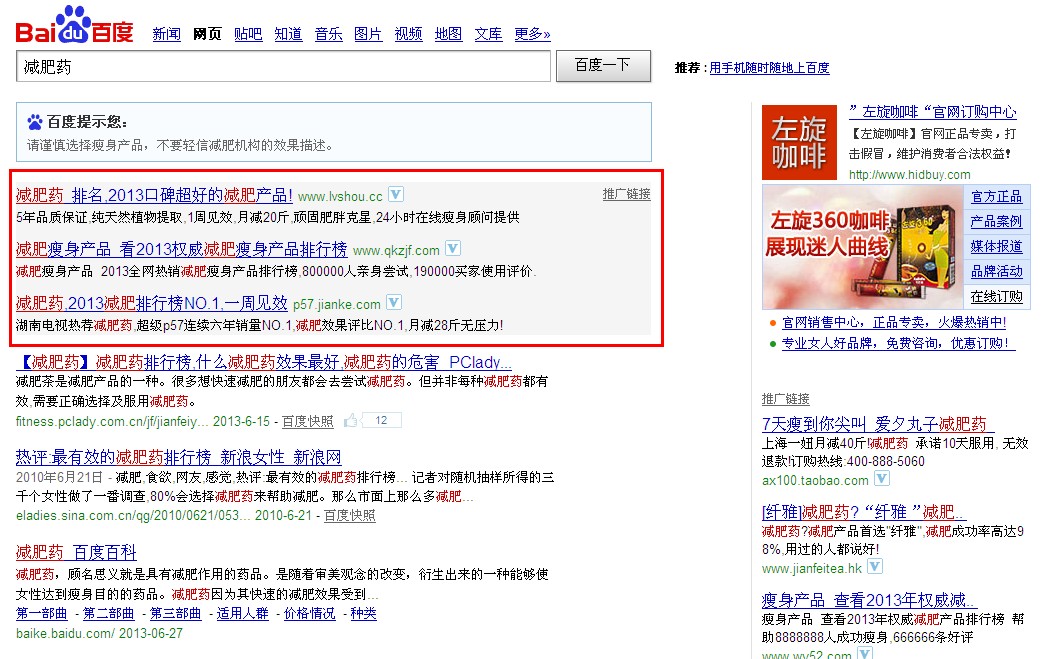
Task: Open dropdown arrow next to www.qkzjf.com
Action: (x=453, y=249)
